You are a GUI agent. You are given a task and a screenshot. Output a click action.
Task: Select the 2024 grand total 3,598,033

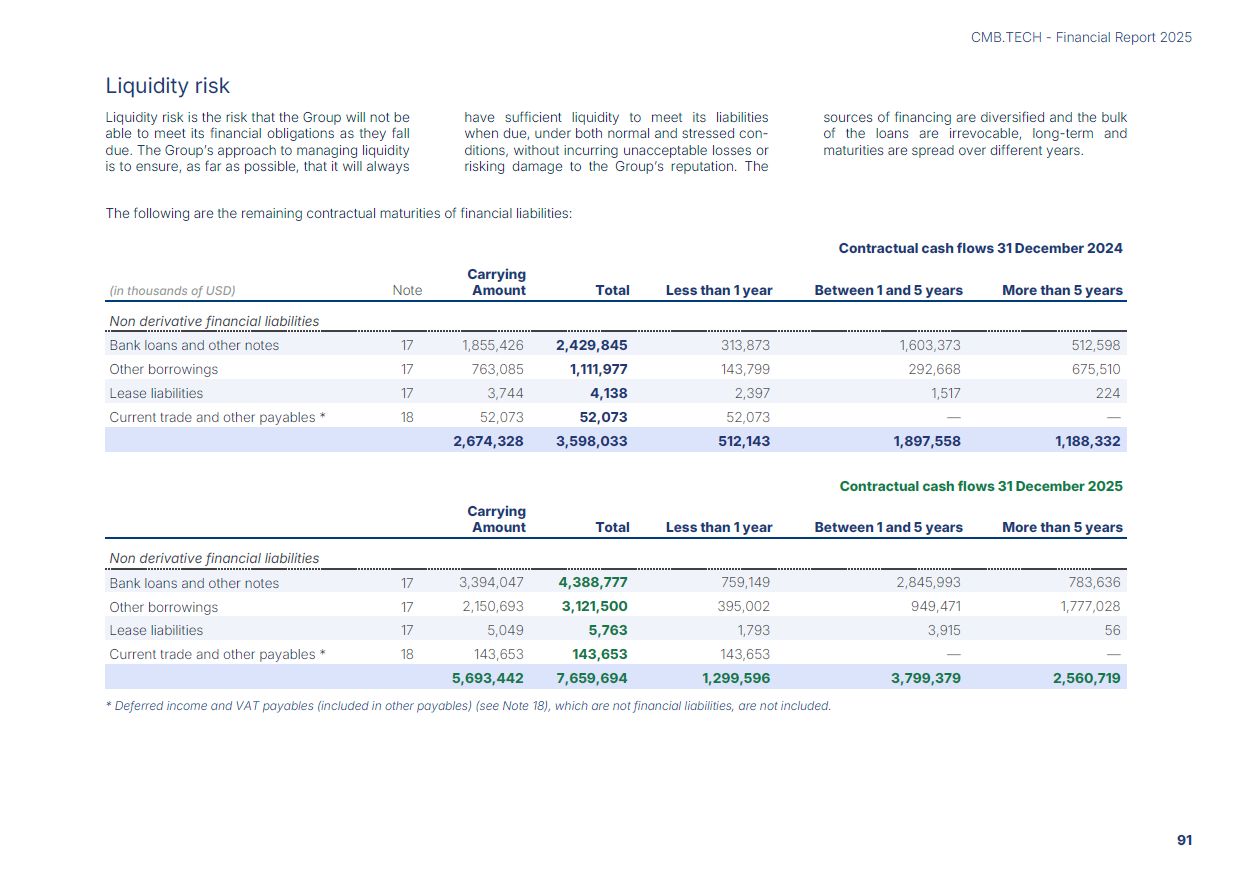[592, 441]
